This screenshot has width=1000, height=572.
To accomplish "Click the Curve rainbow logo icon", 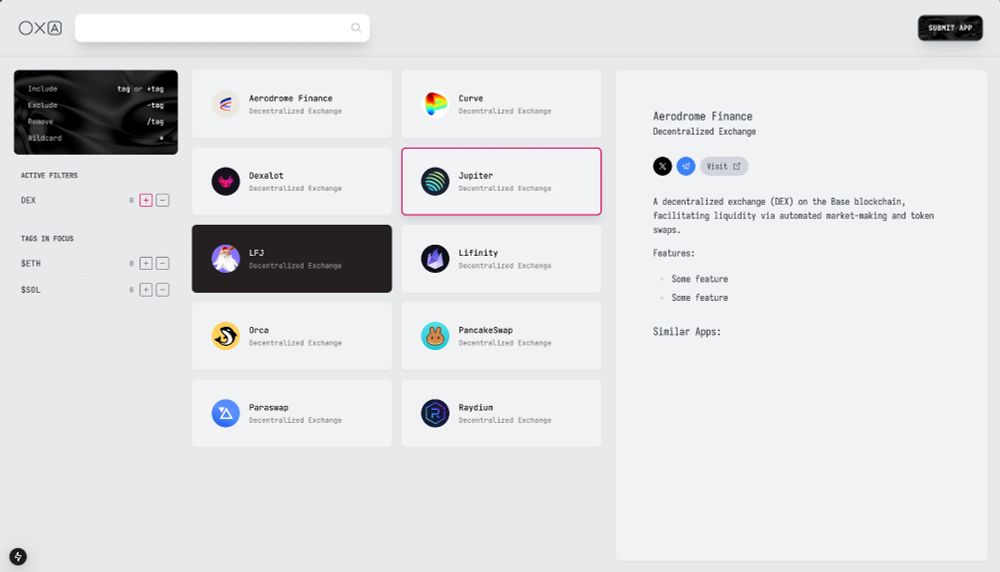I will click(435, 104).
